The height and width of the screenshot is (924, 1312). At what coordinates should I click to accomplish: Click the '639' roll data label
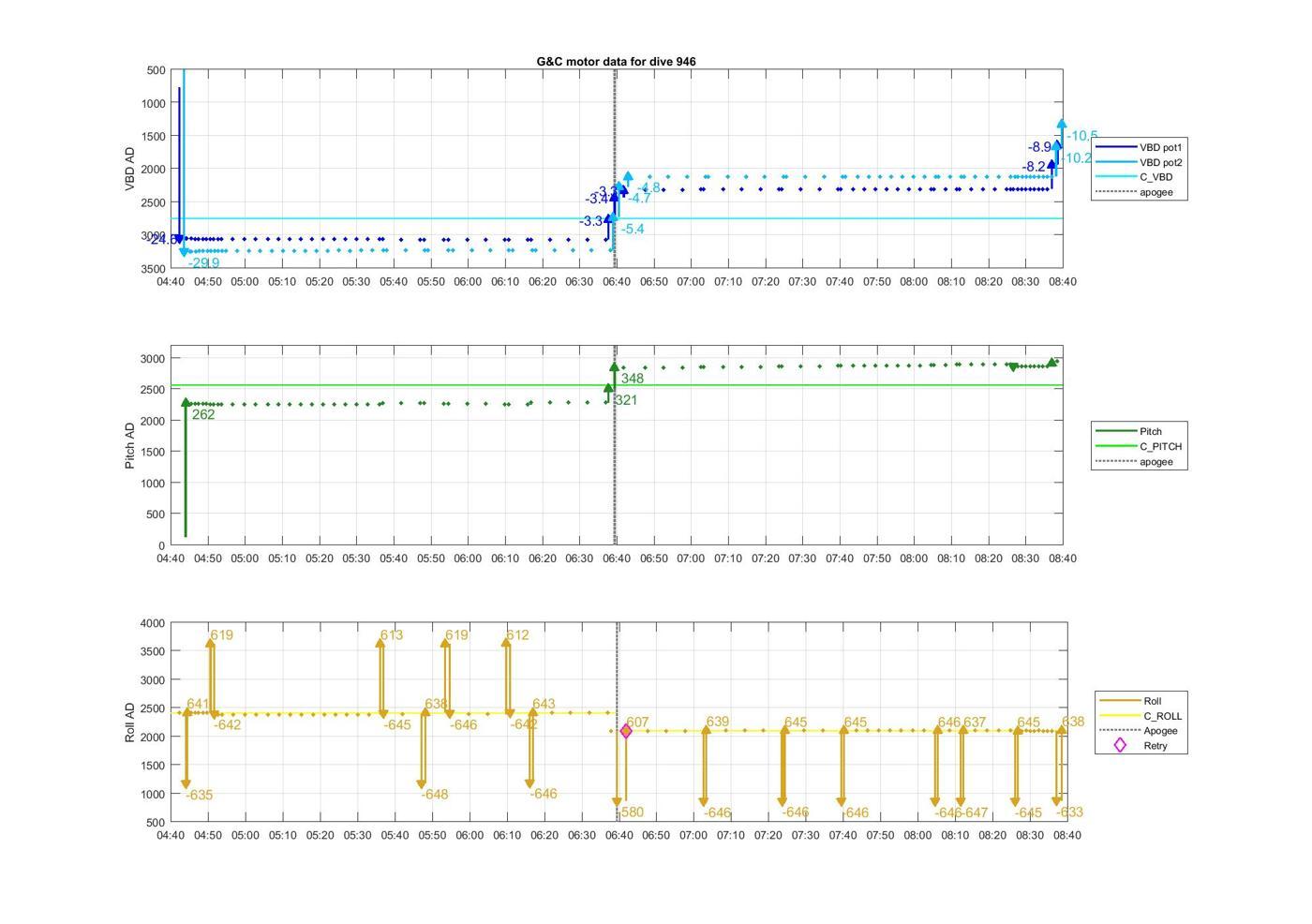coord(717,722)
